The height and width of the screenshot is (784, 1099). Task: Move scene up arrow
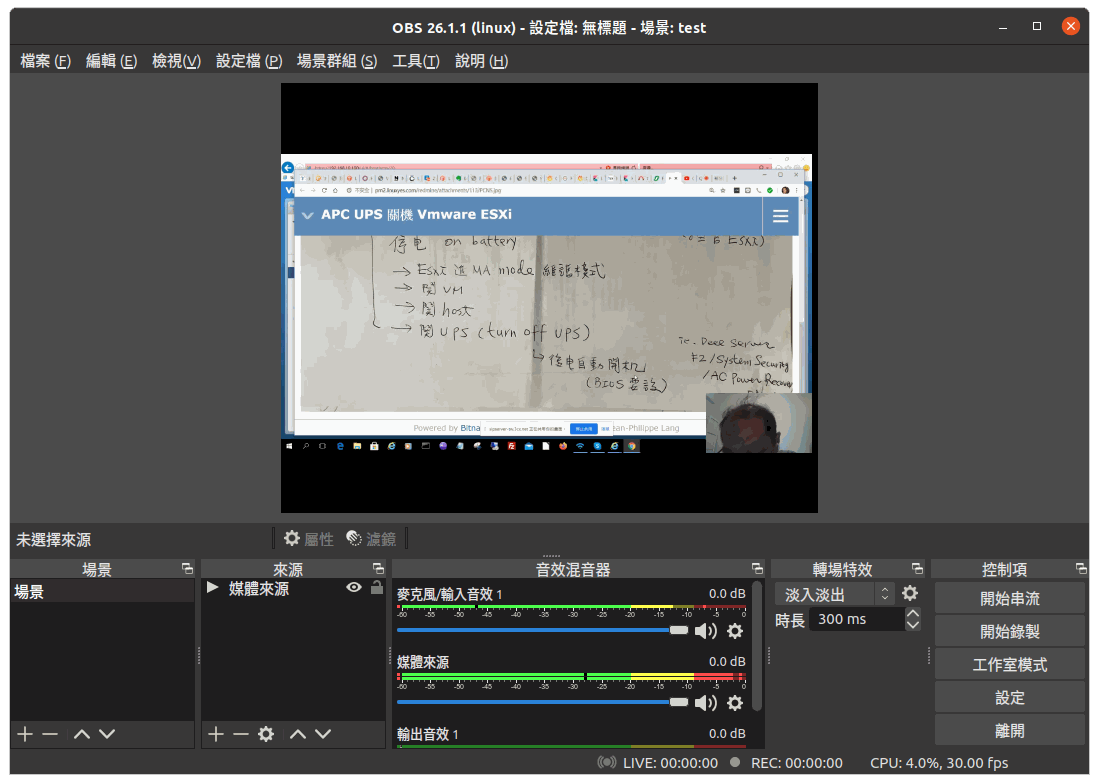pyautogui.click(x=82, y=734)
